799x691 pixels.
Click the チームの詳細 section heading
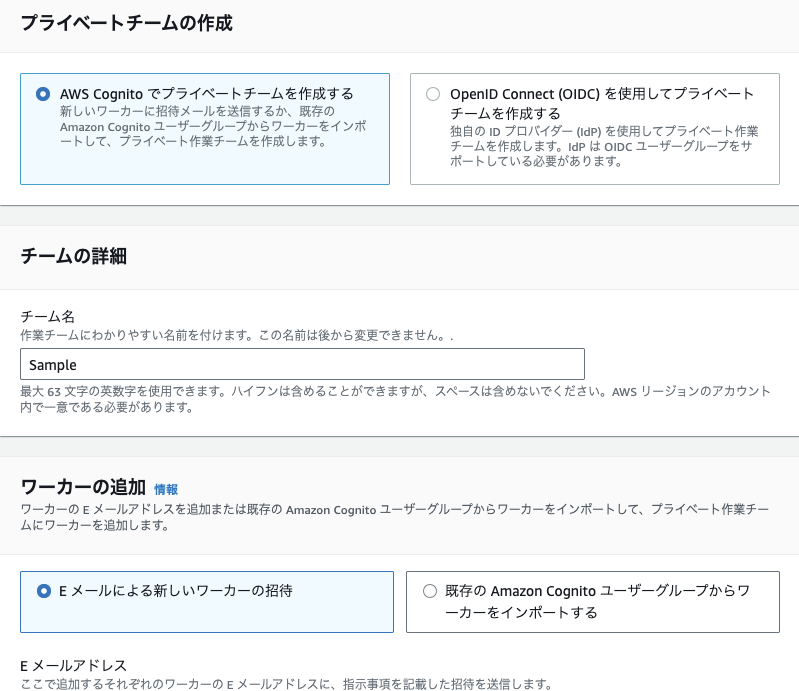coord(73,256)
